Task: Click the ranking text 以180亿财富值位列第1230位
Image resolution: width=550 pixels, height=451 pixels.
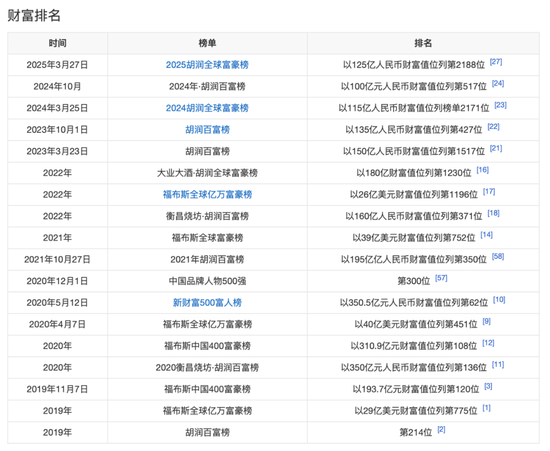Action: (x=414, y=173)
